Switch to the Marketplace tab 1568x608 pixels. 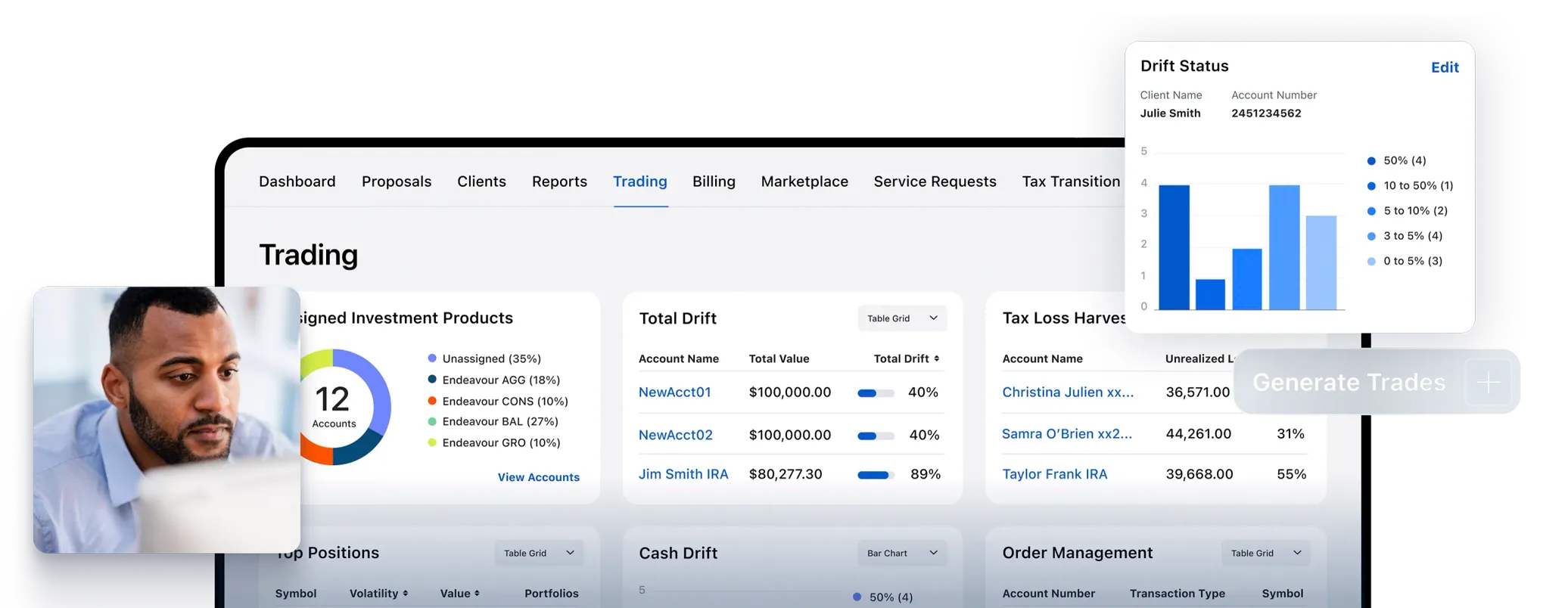(804, 181)
